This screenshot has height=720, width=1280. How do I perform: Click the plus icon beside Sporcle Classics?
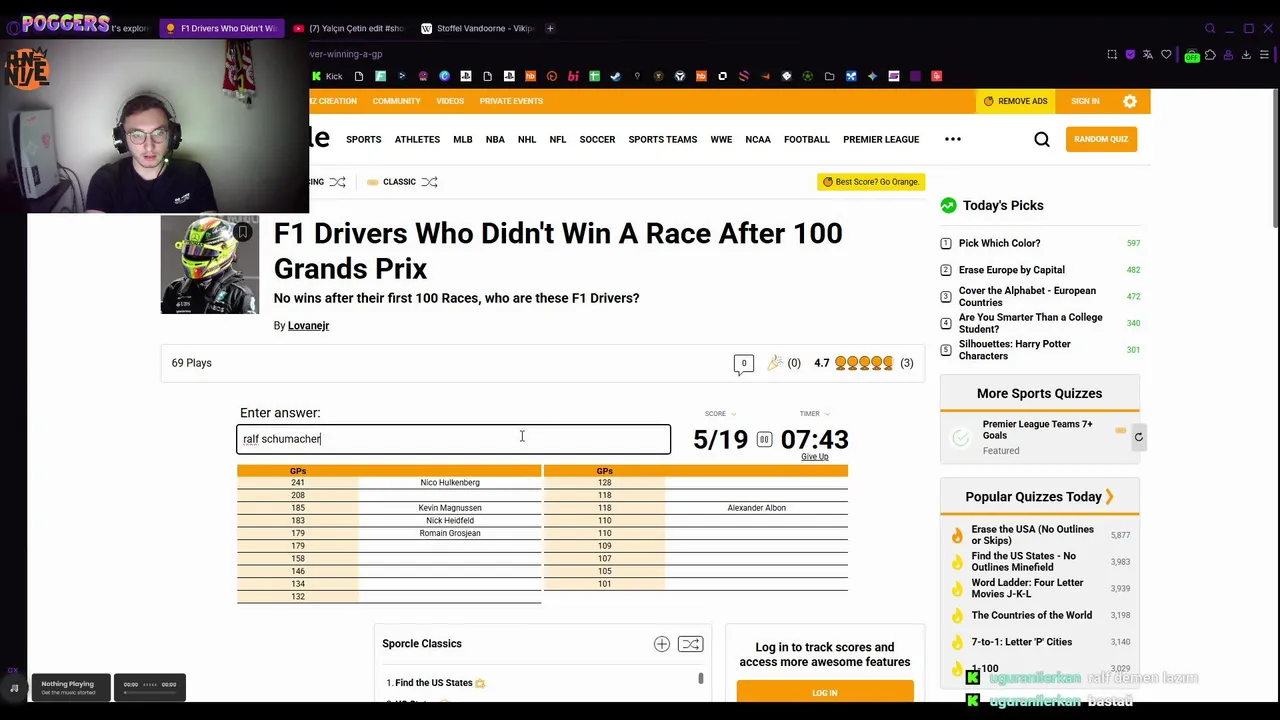point(662,644)
